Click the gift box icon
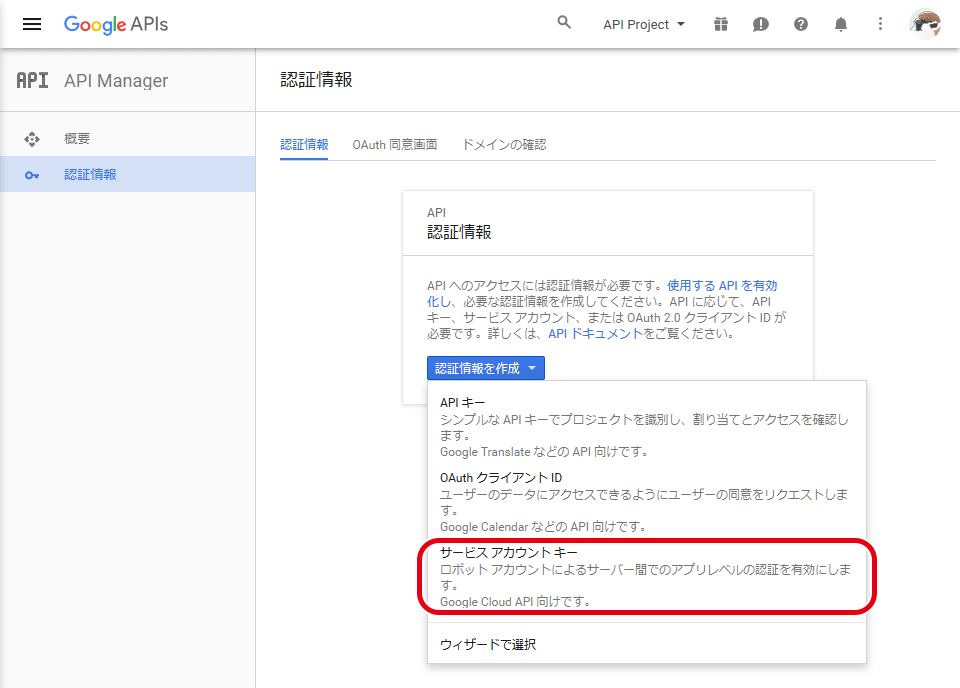Viewport: 960px width, 688px height. coord(721,24)
